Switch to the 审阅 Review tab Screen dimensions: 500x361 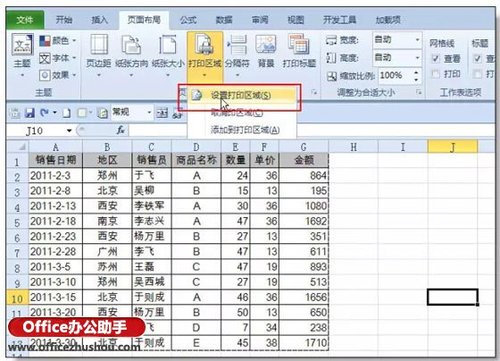click(260, 20)
